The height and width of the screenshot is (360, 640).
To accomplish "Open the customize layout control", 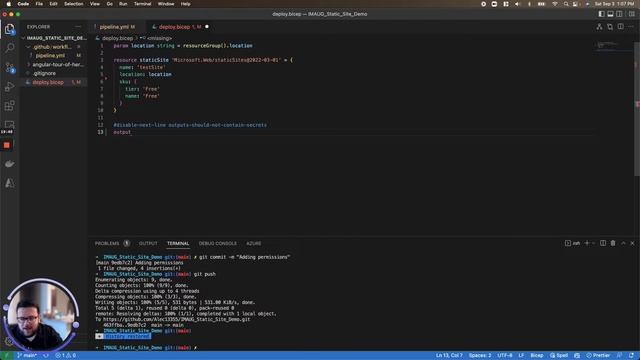I will [631, 14].
